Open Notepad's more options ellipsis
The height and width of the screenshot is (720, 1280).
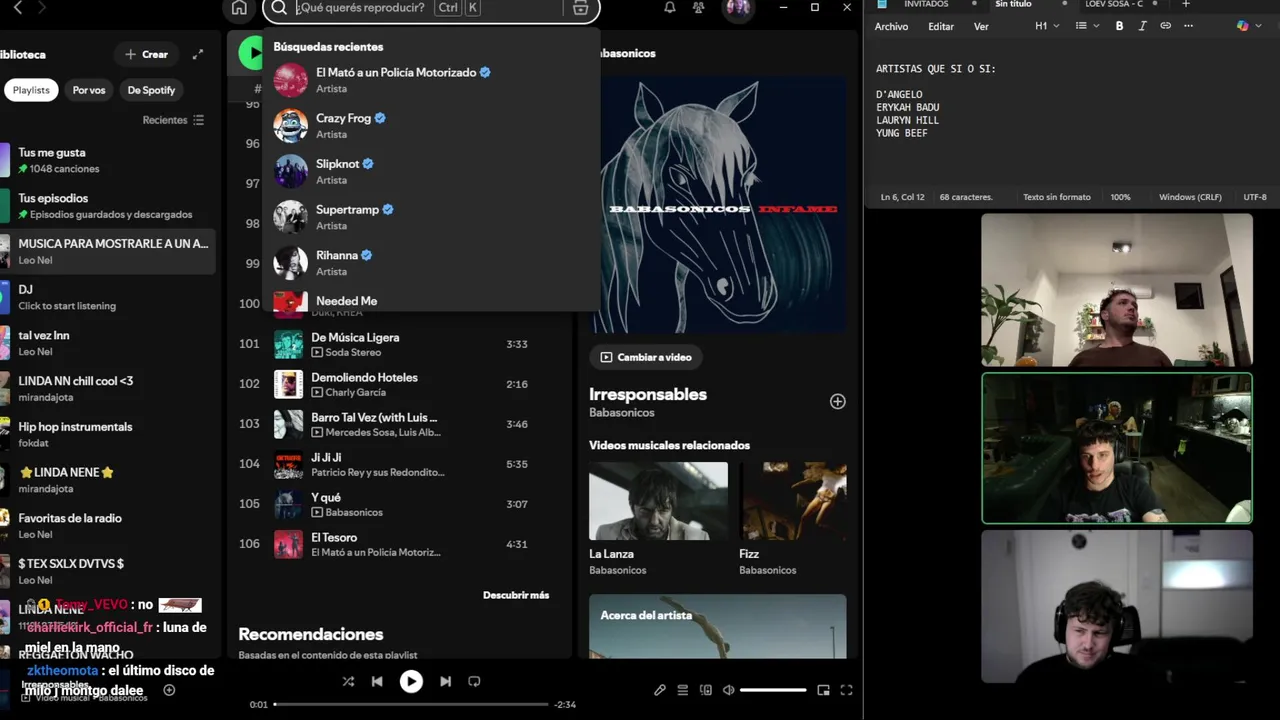1188,26
